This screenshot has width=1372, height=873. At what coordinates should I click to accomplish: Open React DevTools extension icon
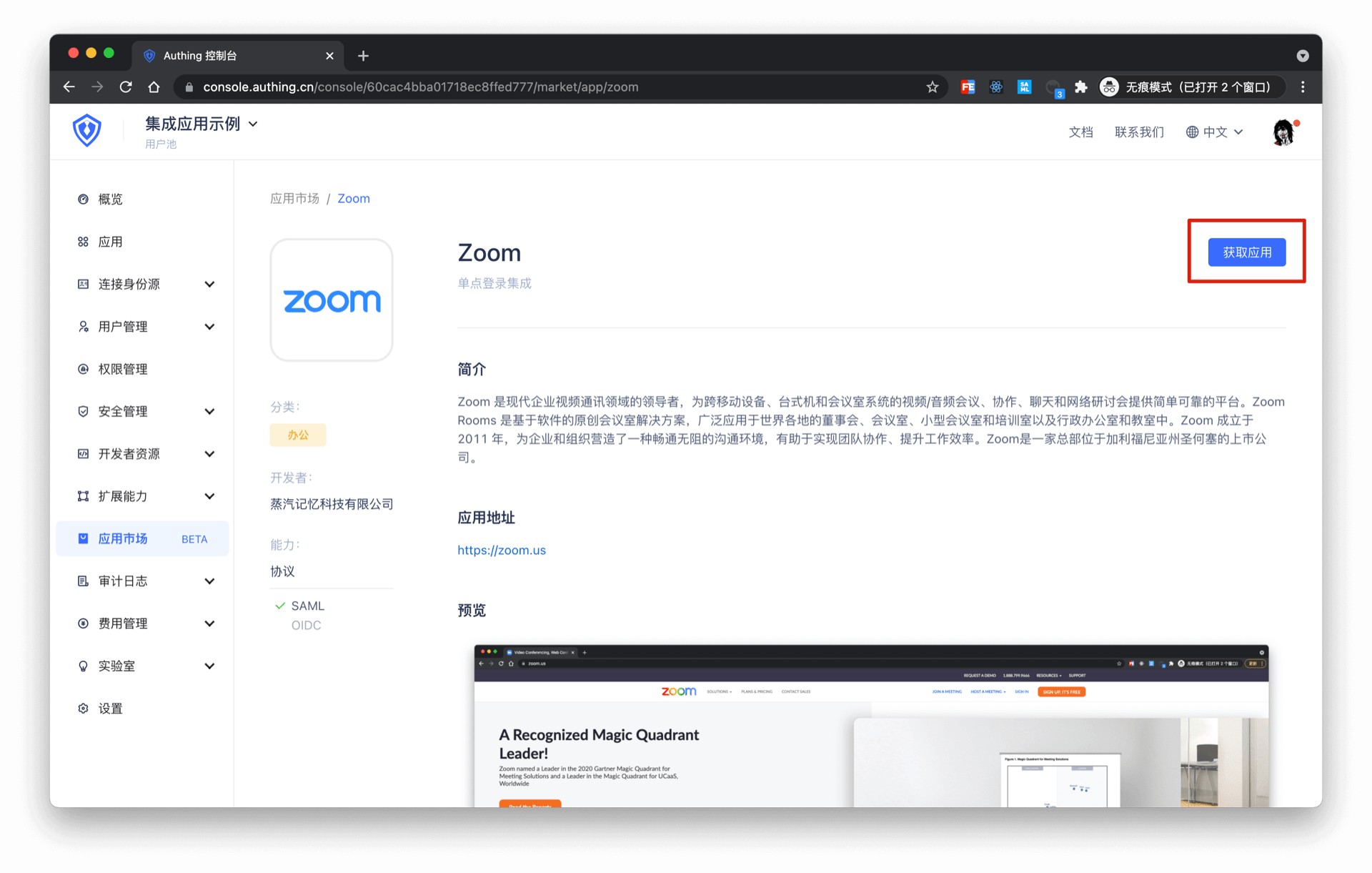tap(996, 87)
